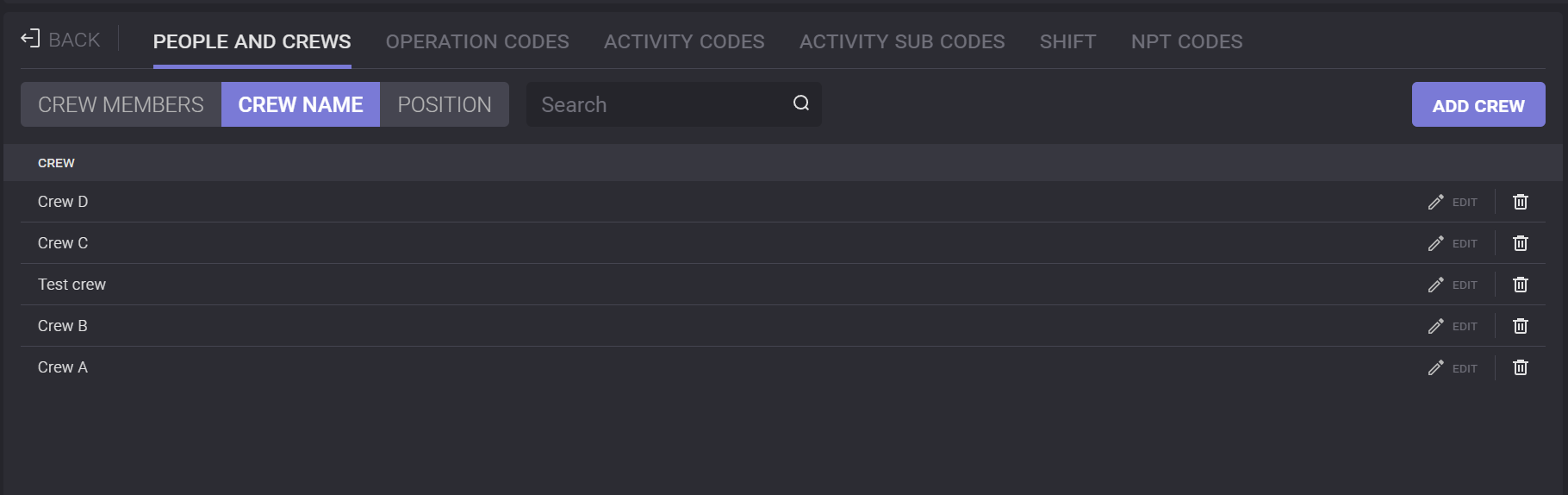Select the Position segment button

coord(445,104)
